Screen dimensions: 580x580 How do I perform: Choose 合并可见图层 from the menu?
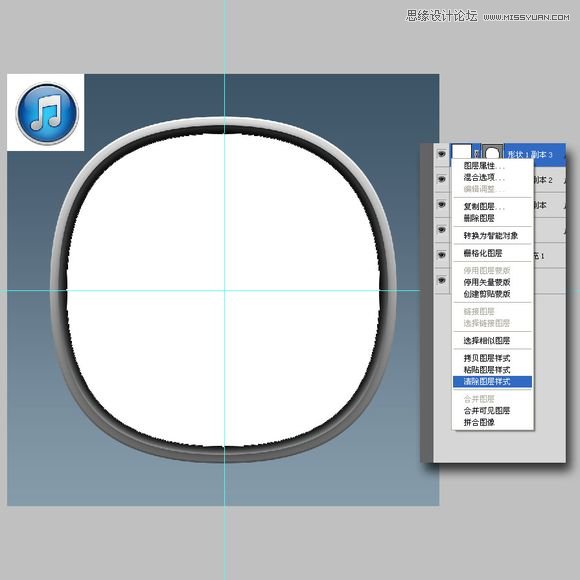click(x=487, y=411)
